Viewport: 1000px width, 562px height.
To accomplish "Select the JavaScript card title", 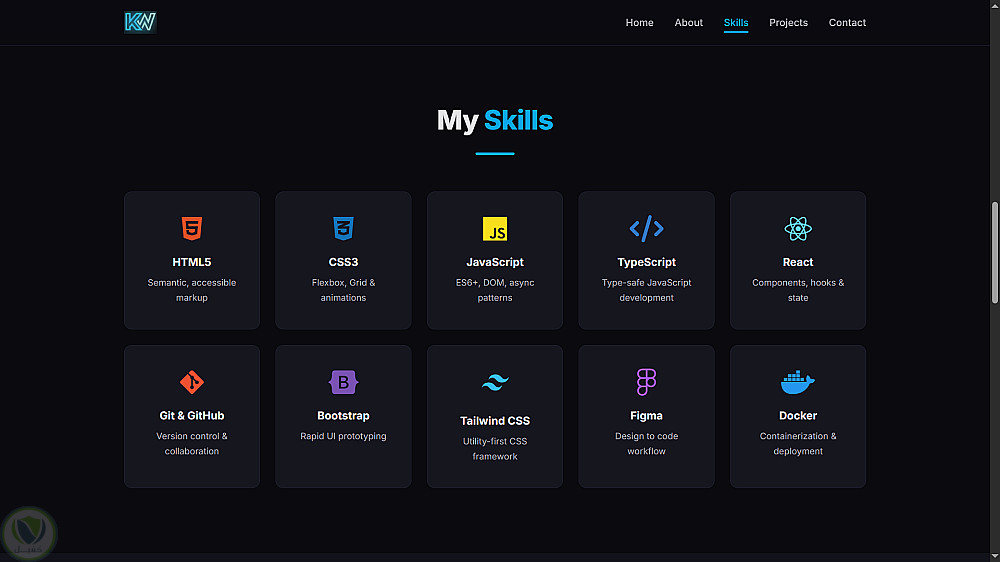I will [495, 262].
